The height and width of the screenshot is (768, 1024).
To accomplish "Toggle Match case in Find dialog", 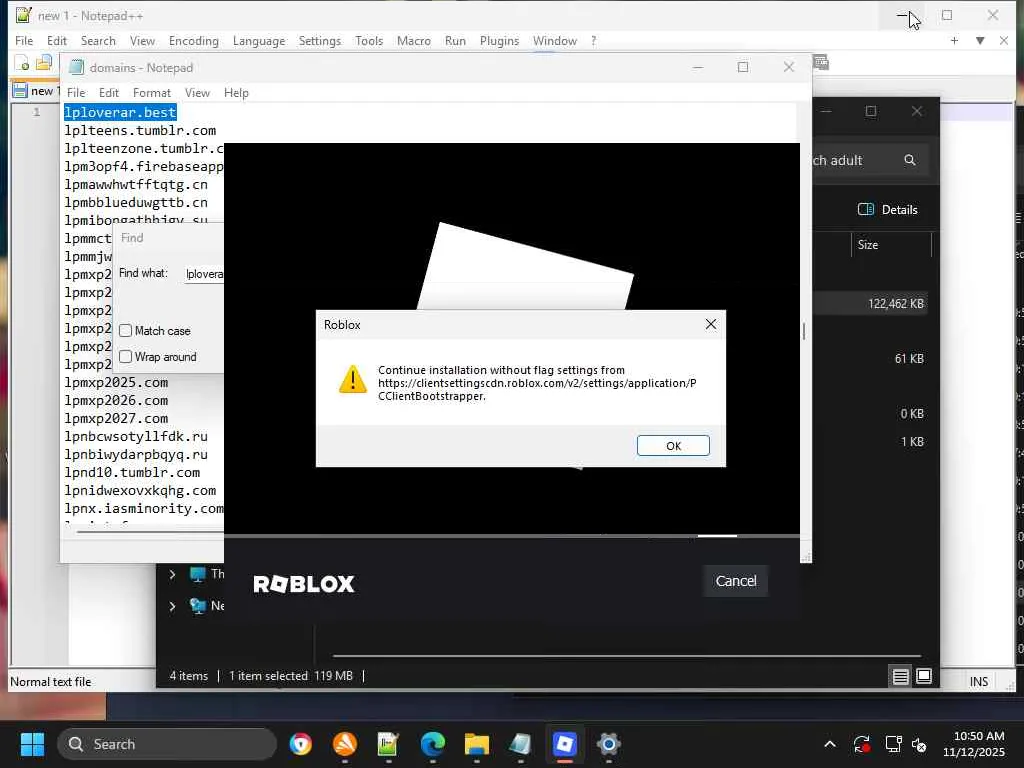I will coord(125,330).
